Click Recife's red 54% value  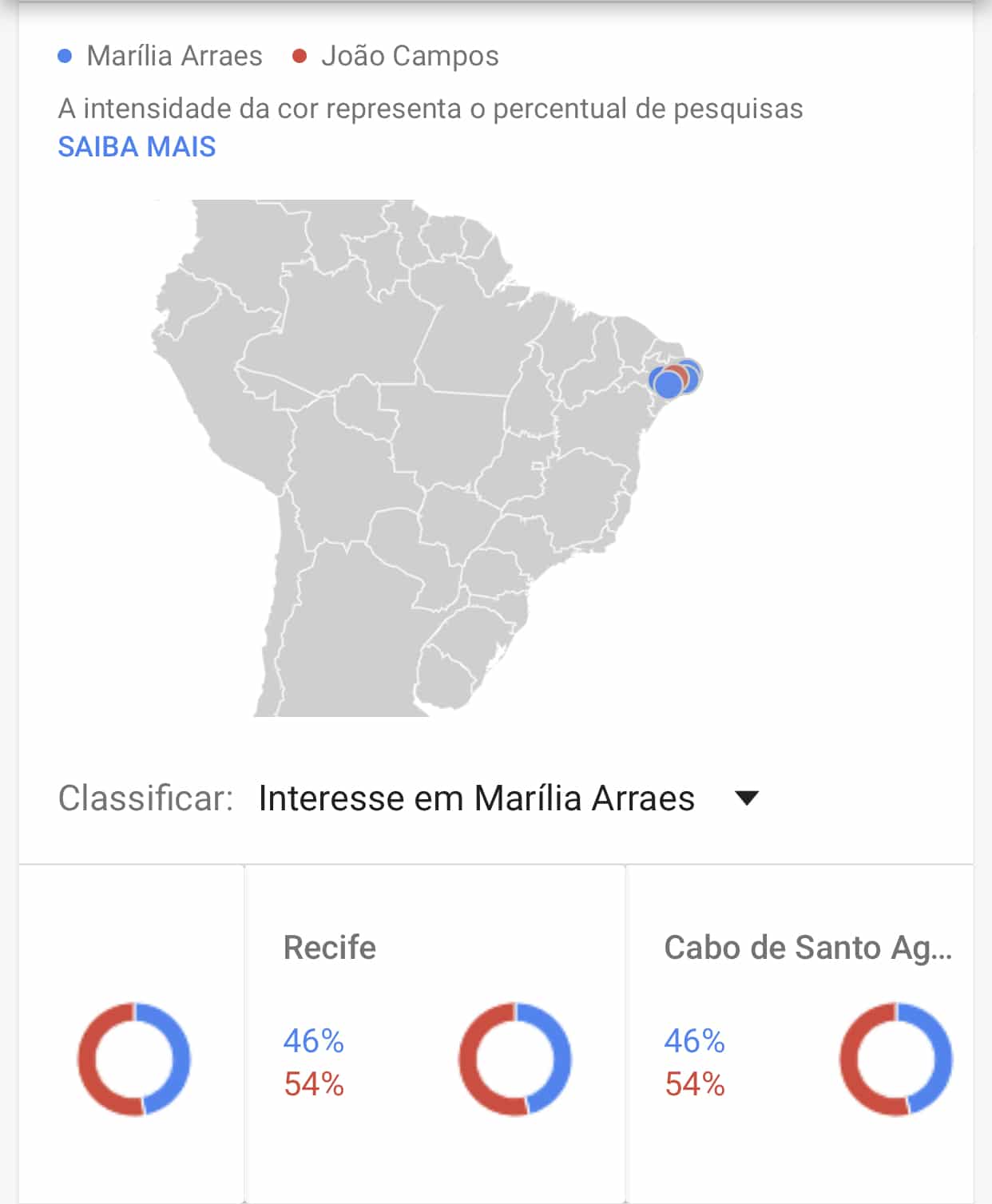(313, 1084)
